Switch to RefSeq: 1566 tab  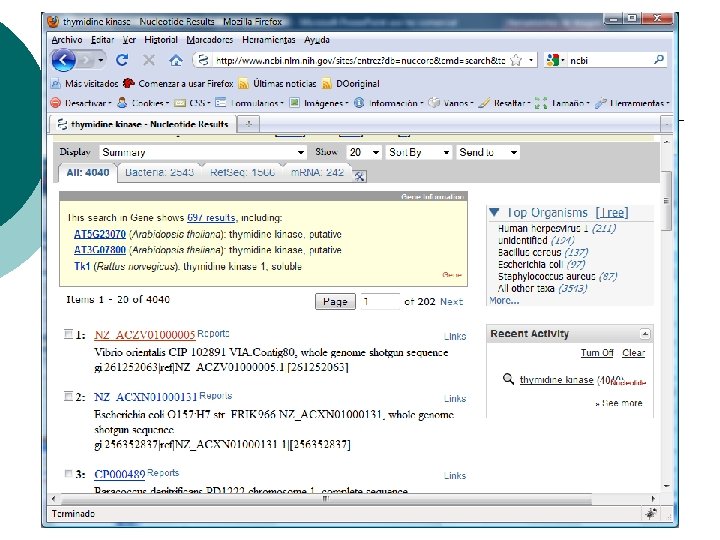(x=242, y=173)
